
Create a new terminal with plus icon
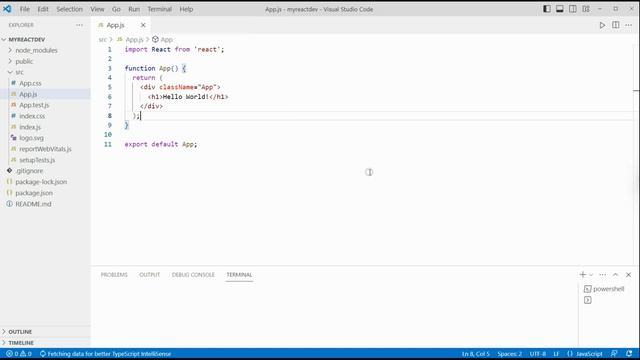pyautogui.click(x=582, y=275)
